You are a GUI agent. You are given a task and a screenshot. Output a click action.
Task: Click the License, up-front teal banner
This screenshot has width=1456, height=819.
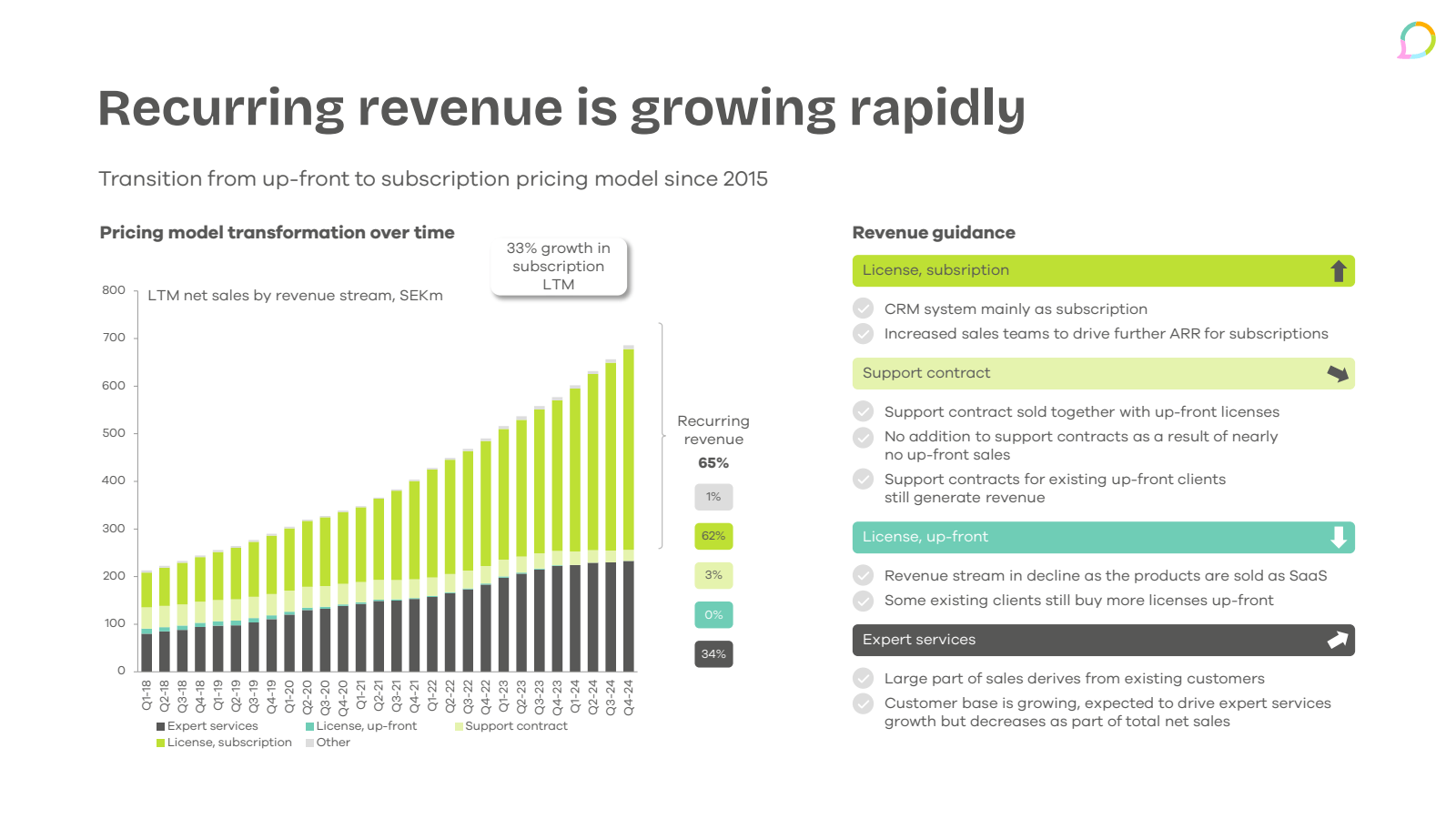pos(1103,537)
